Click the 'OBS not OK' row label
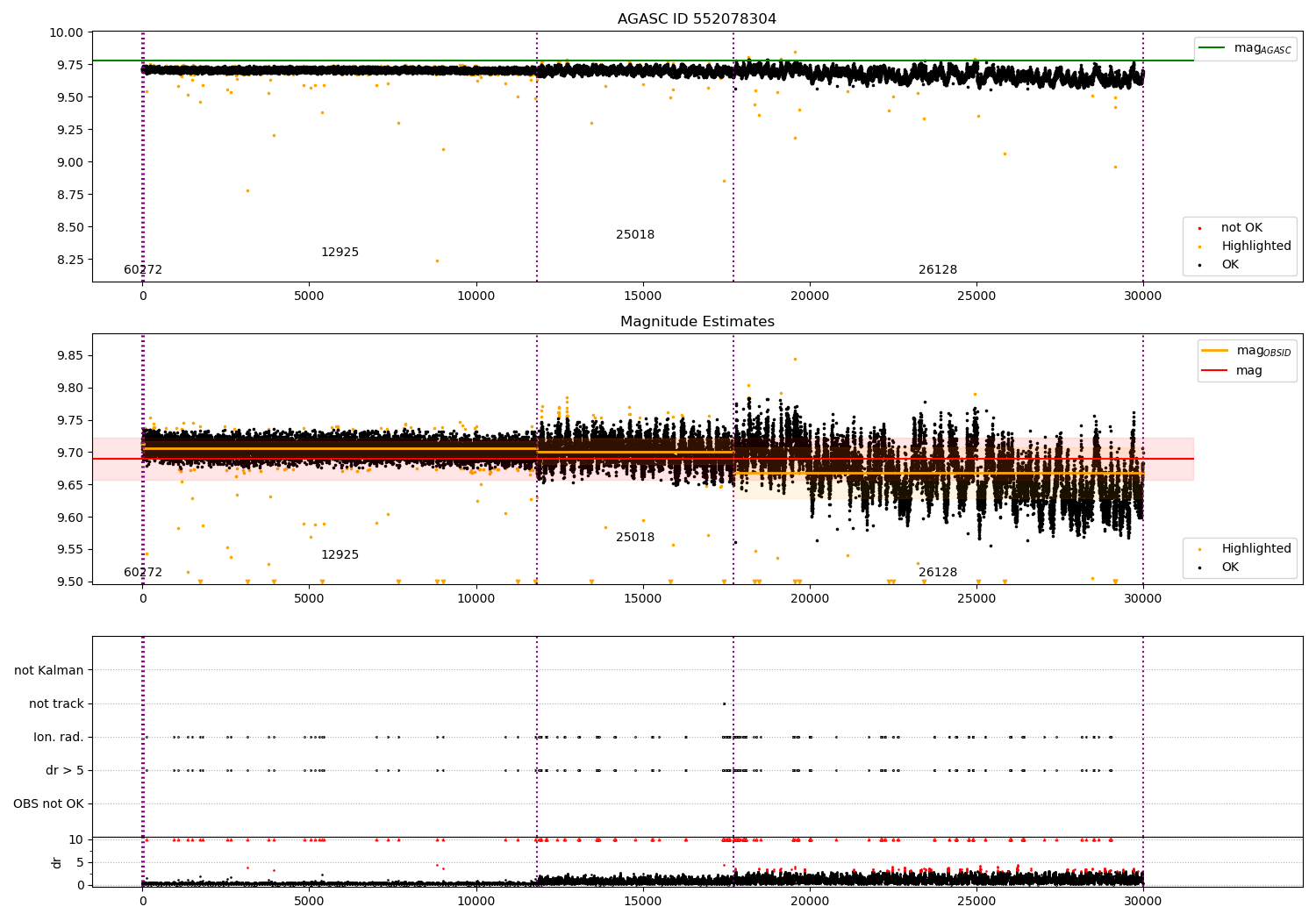1316x921 pixels. coord(48,804)
